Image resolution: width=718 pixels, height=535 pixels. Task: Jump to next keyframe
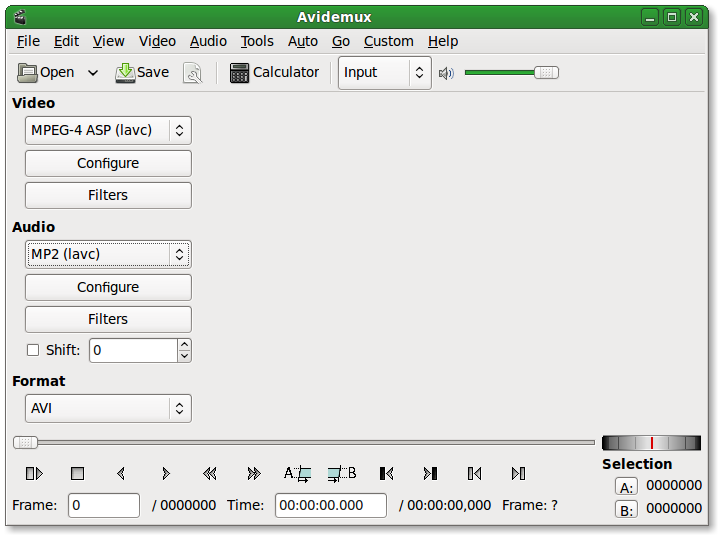coord(254,474)
